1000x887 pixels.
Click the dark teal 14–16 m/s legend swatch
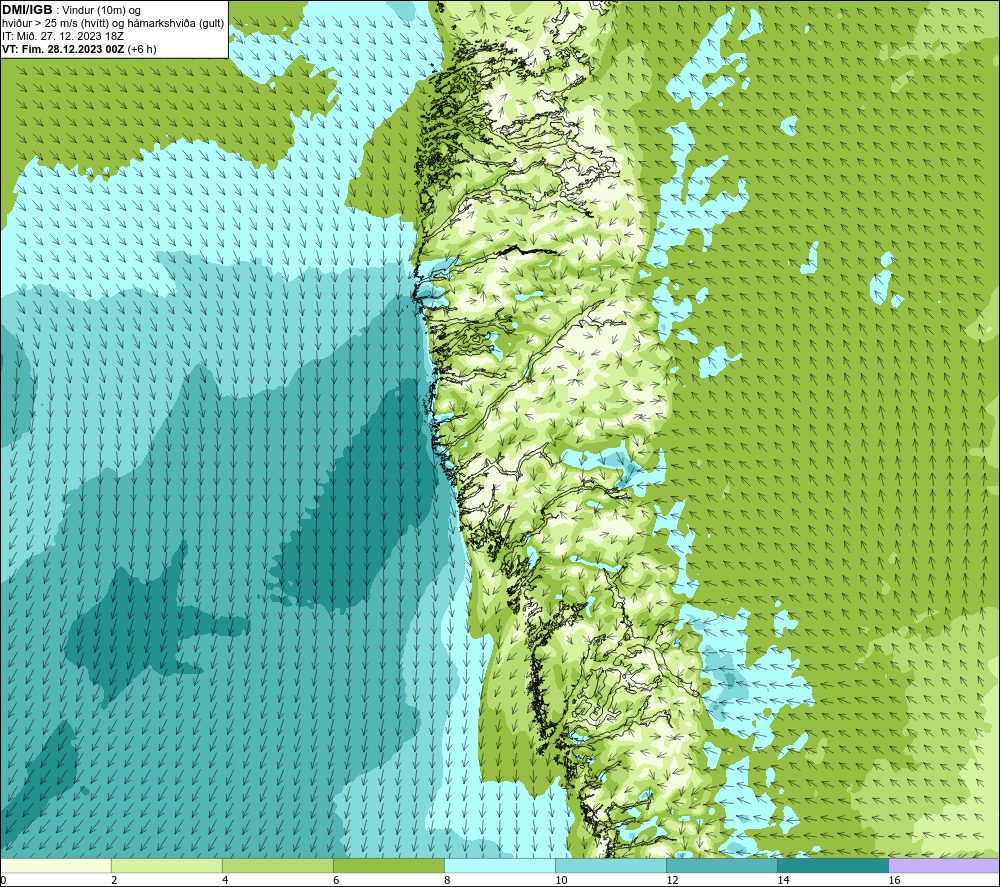pos(833,866)
